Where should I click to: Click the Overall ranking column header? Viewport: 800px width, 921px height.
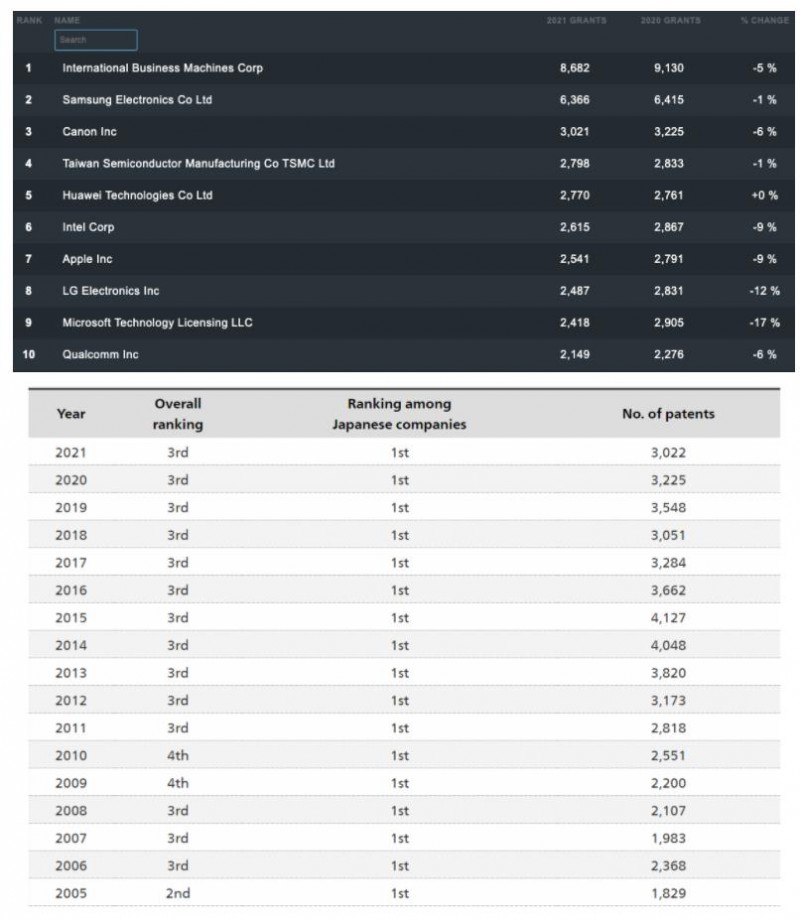[x=178, y=414]
